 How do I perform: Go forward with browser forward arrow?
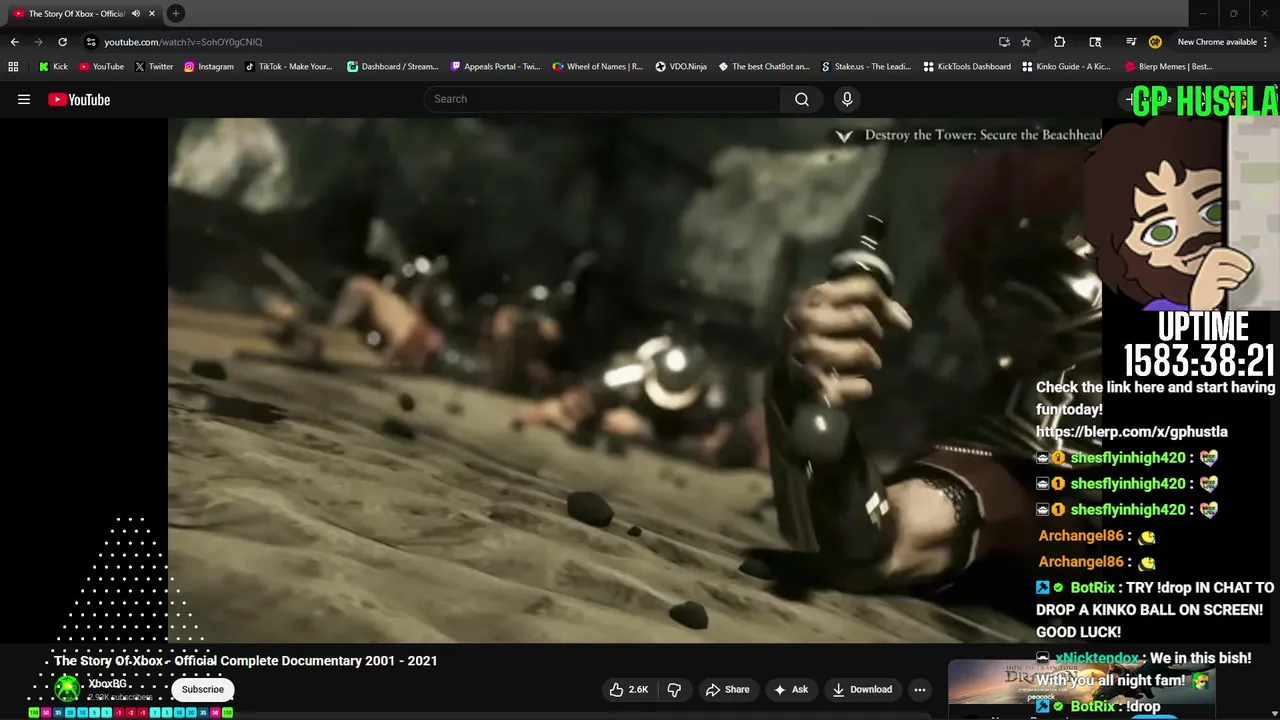(x=38, y=42)
